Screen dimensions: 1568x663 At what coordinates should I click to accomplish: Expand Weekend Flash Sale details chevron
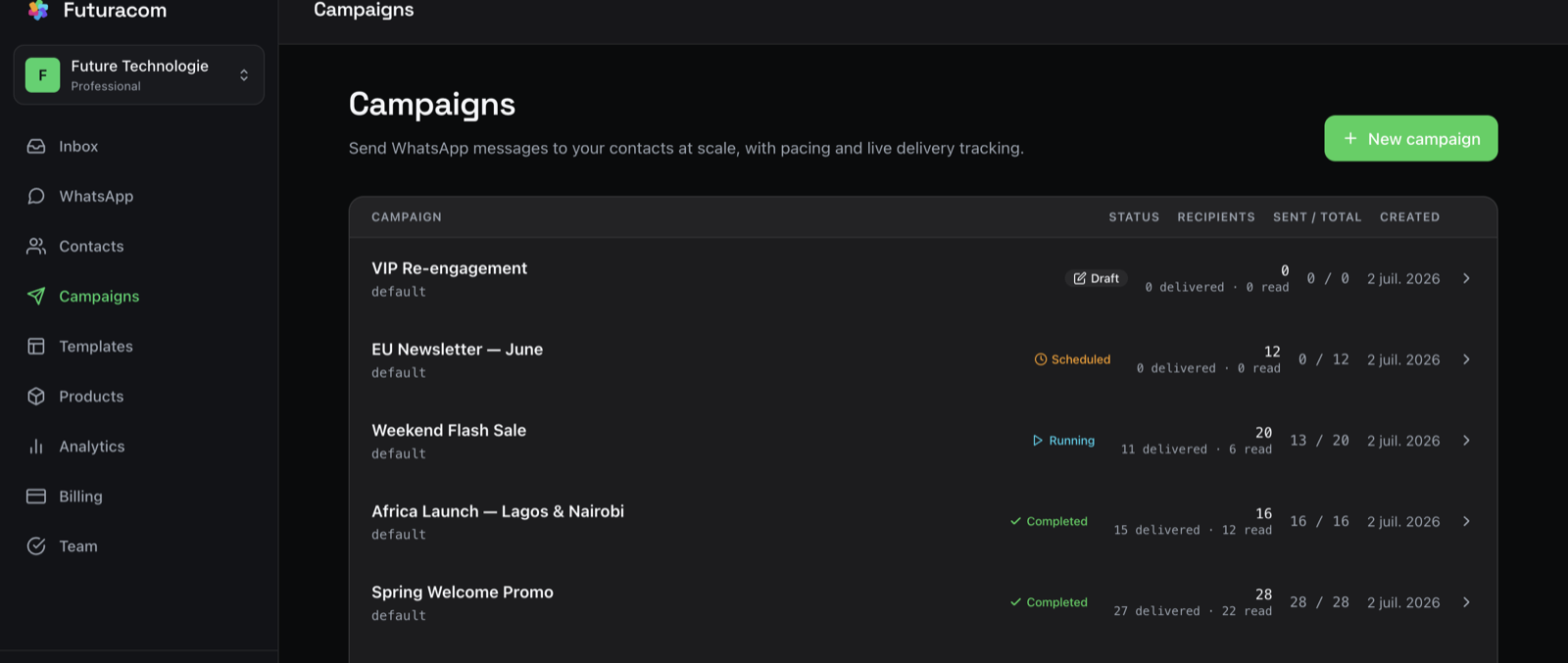coord(1466,441)
